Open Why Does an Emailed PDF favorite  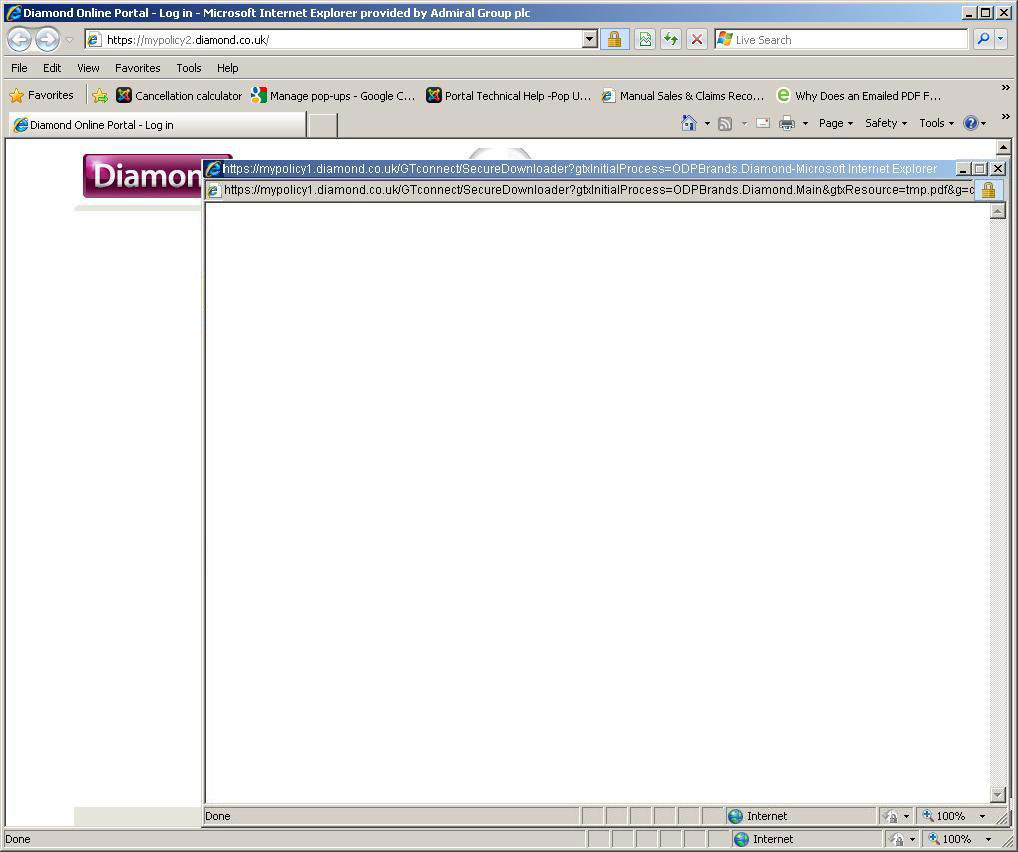click(x=859, y=95)
